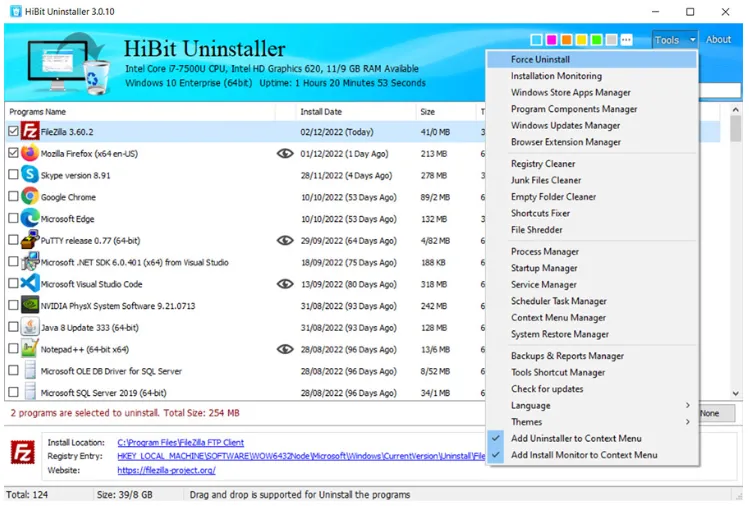This screenshot has width=749, height=506.
Task: Open Startup Manager from Tools menu
Action: [592, 268]
